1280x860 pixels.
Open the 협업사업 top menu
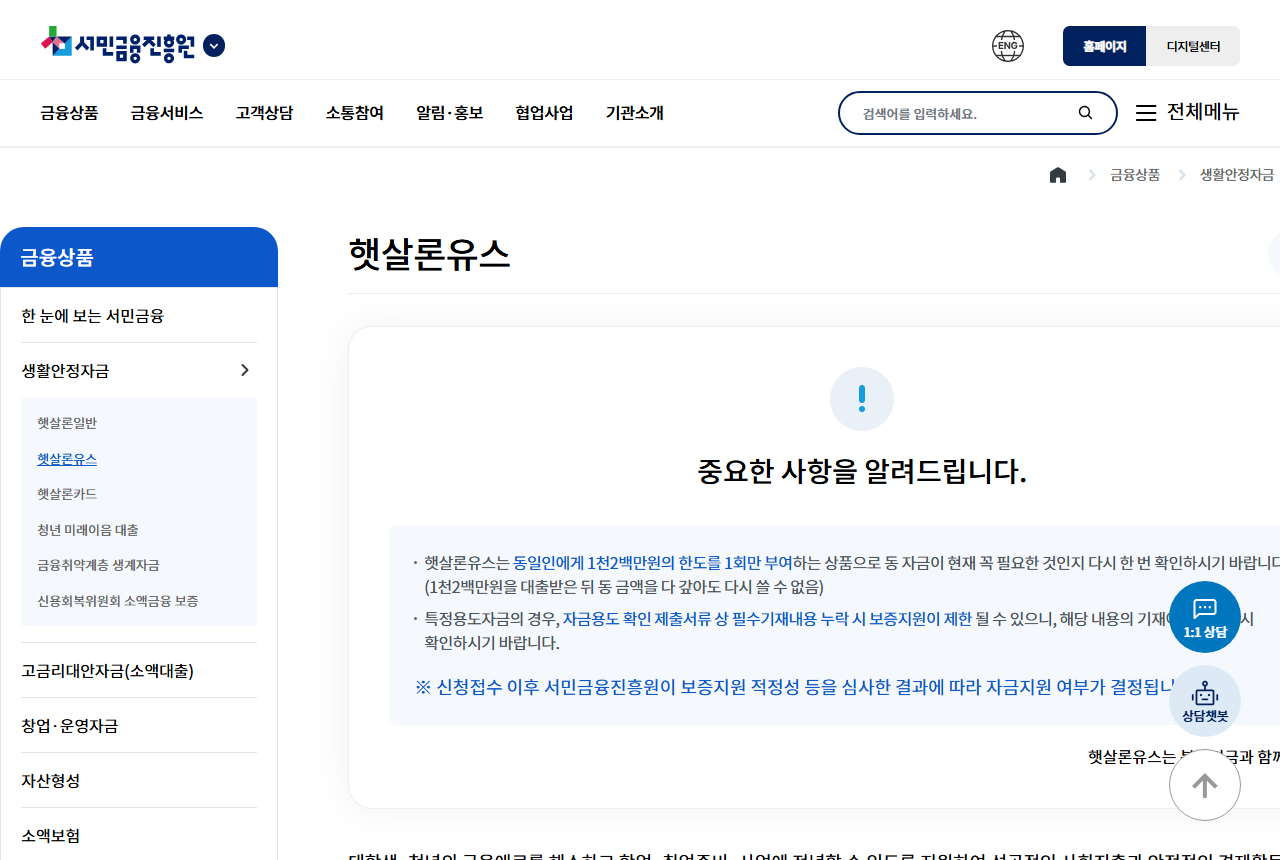point(545,113)
